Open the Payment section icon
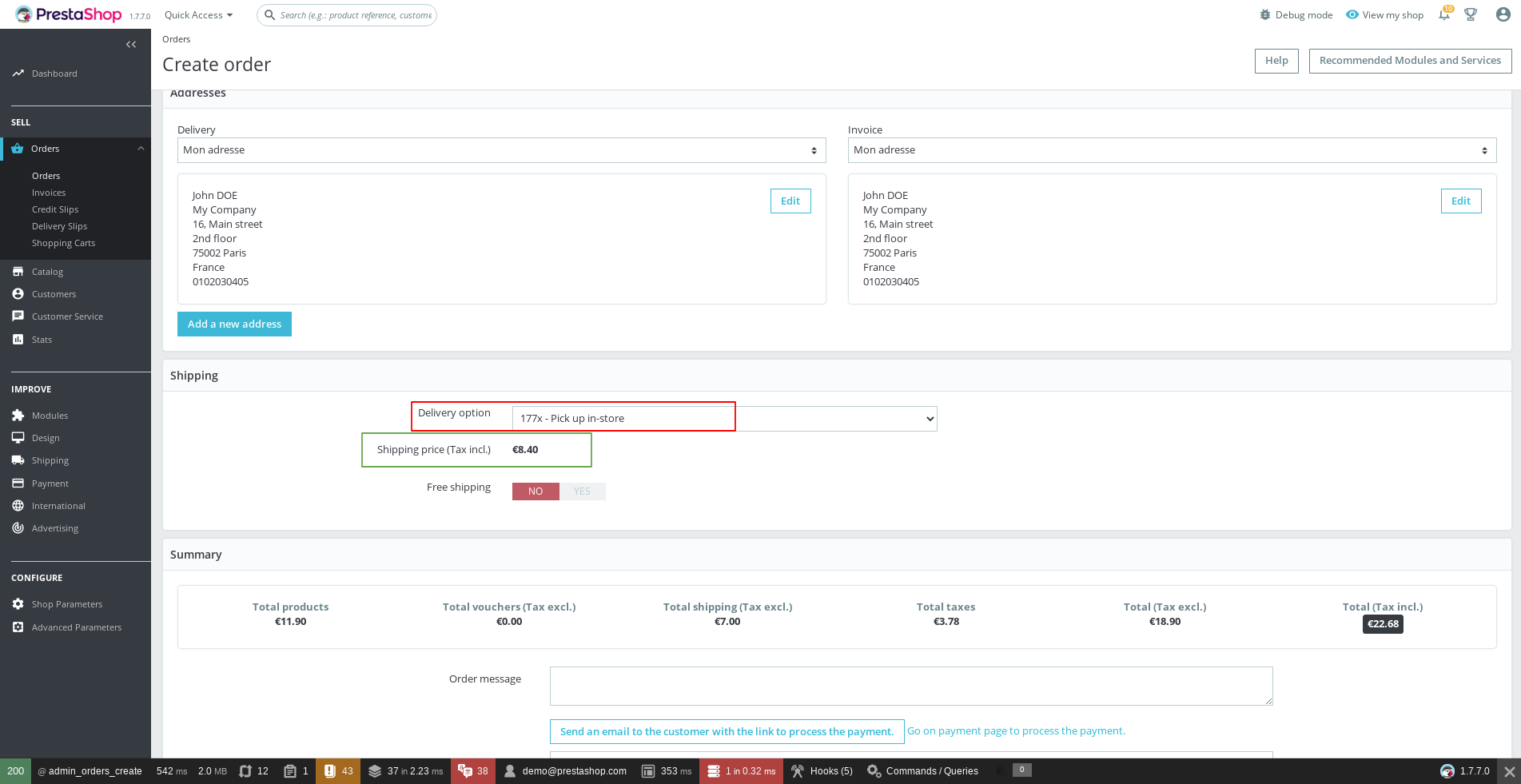The width and height of the screenshot is (1521, 784). (18, 483)
